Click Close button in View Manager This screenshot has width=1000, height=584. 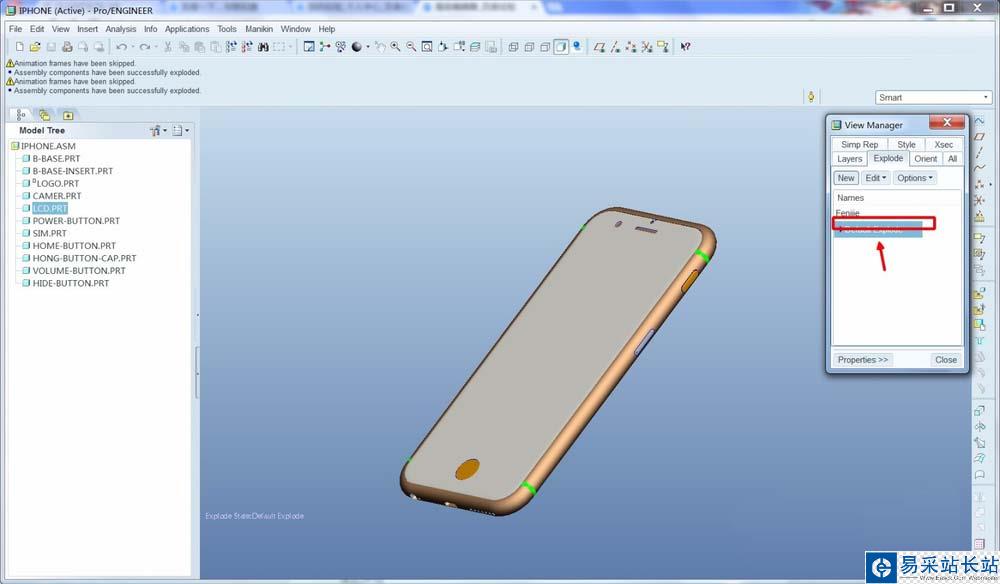point(946,360)
